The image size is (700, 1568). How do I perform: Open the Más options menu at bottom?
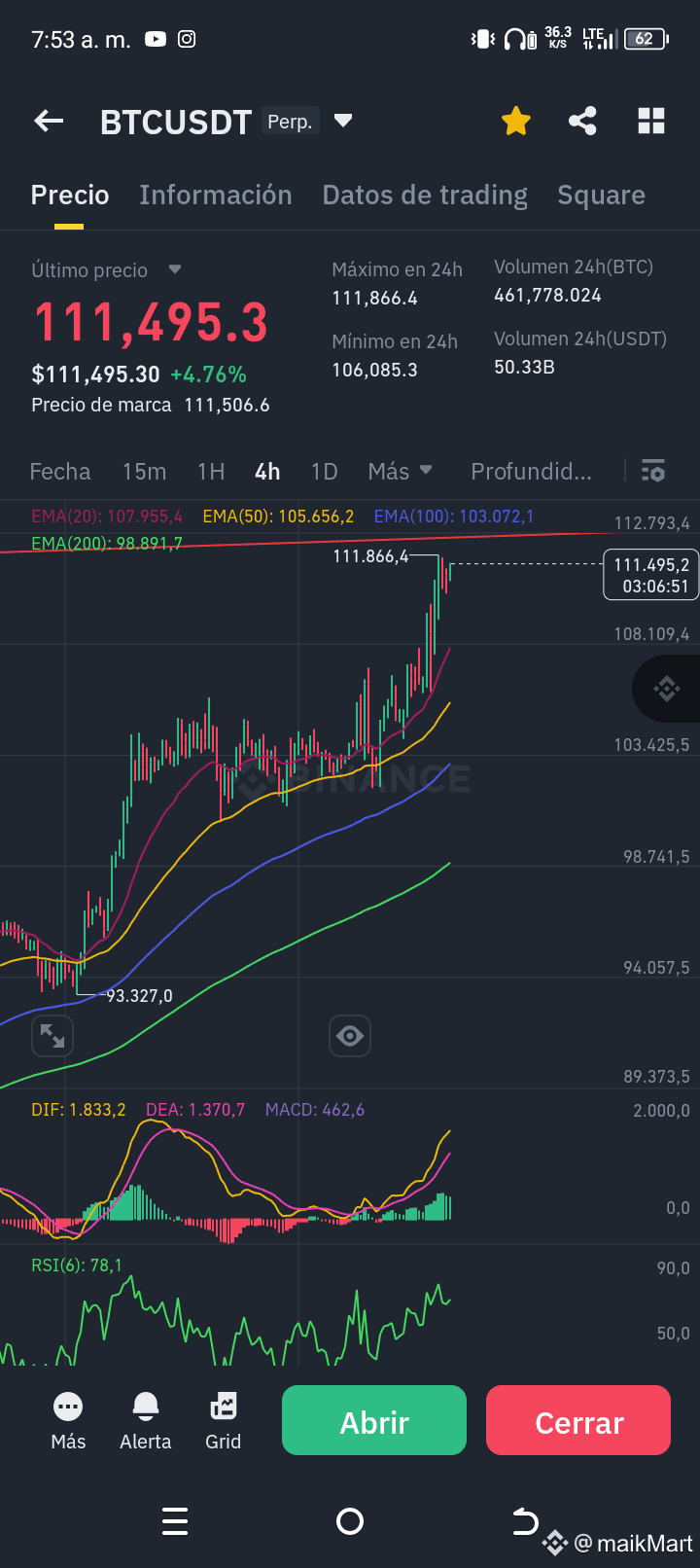(68, 1421)
